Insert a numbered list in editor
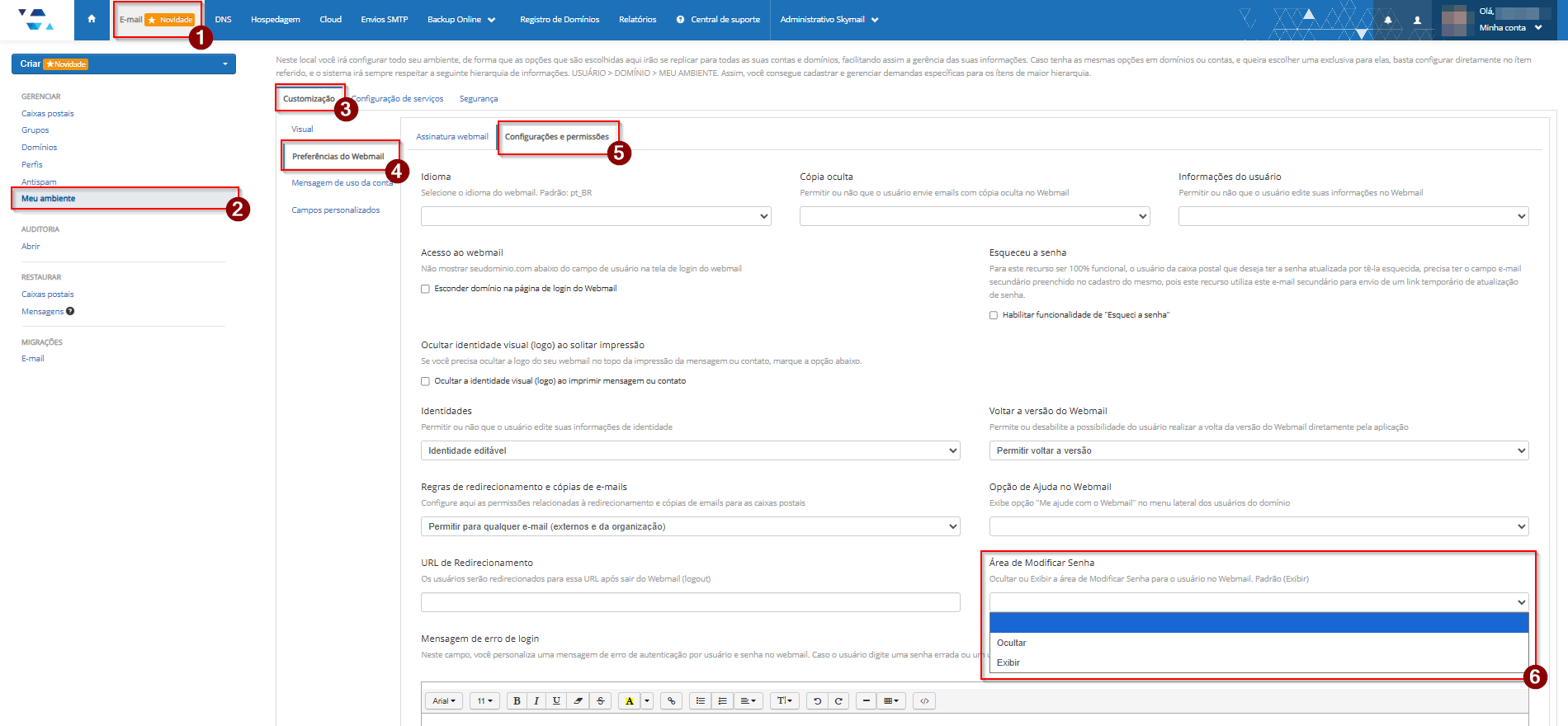Screen dimensions: 1568x726 pos(722,701)
